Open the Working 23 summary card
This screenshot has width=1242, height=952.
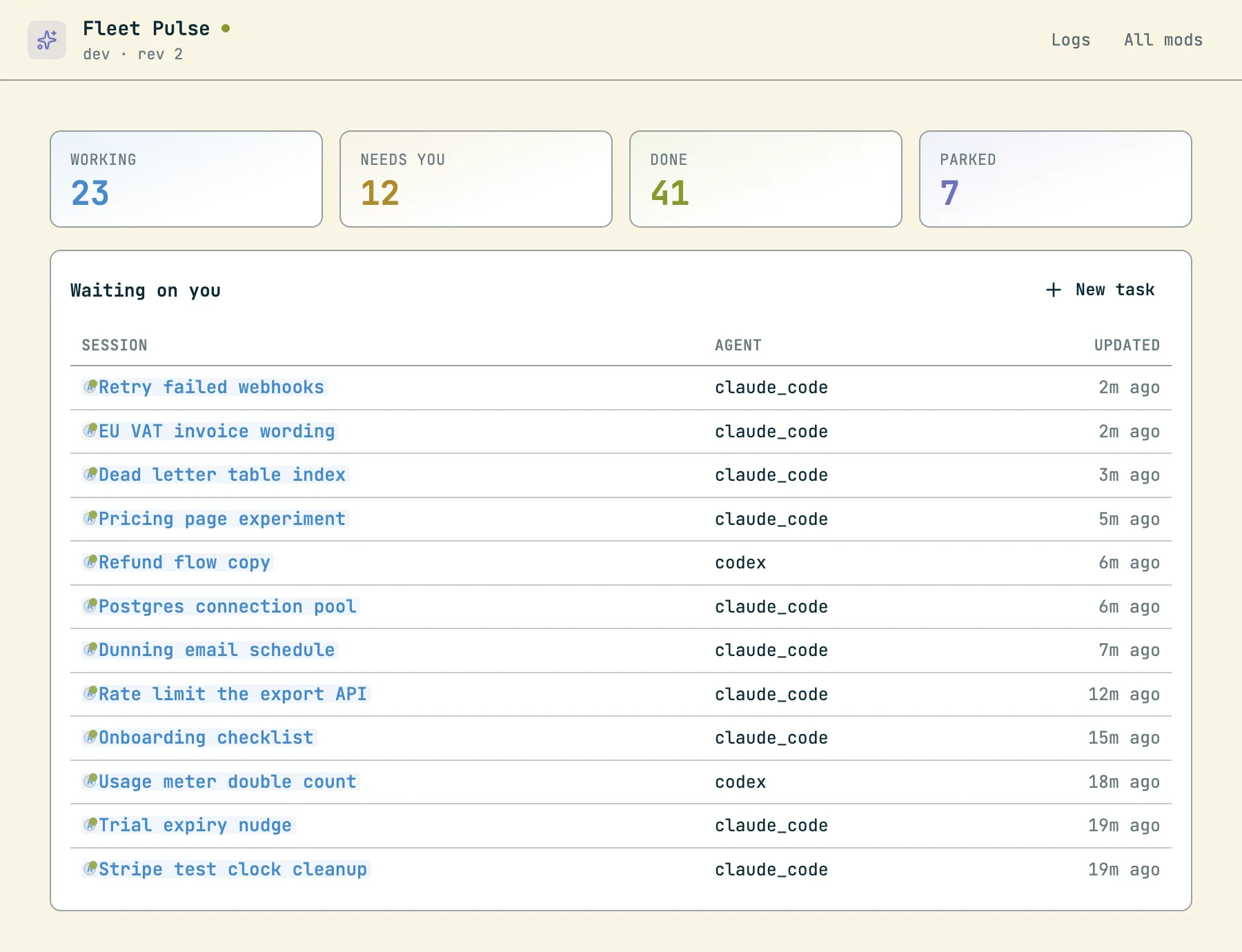pos(186,179)
